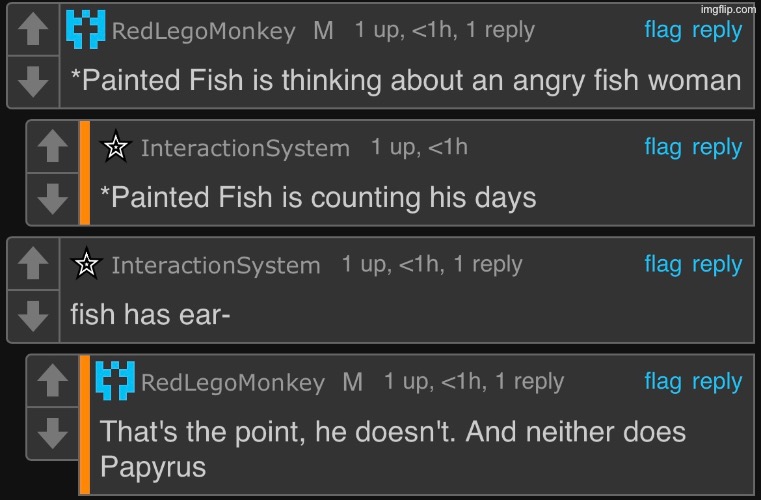Open InteractionSystem's profile on 'counting his days' comment
Screen dimensions: 761x500
coord(245,149)
